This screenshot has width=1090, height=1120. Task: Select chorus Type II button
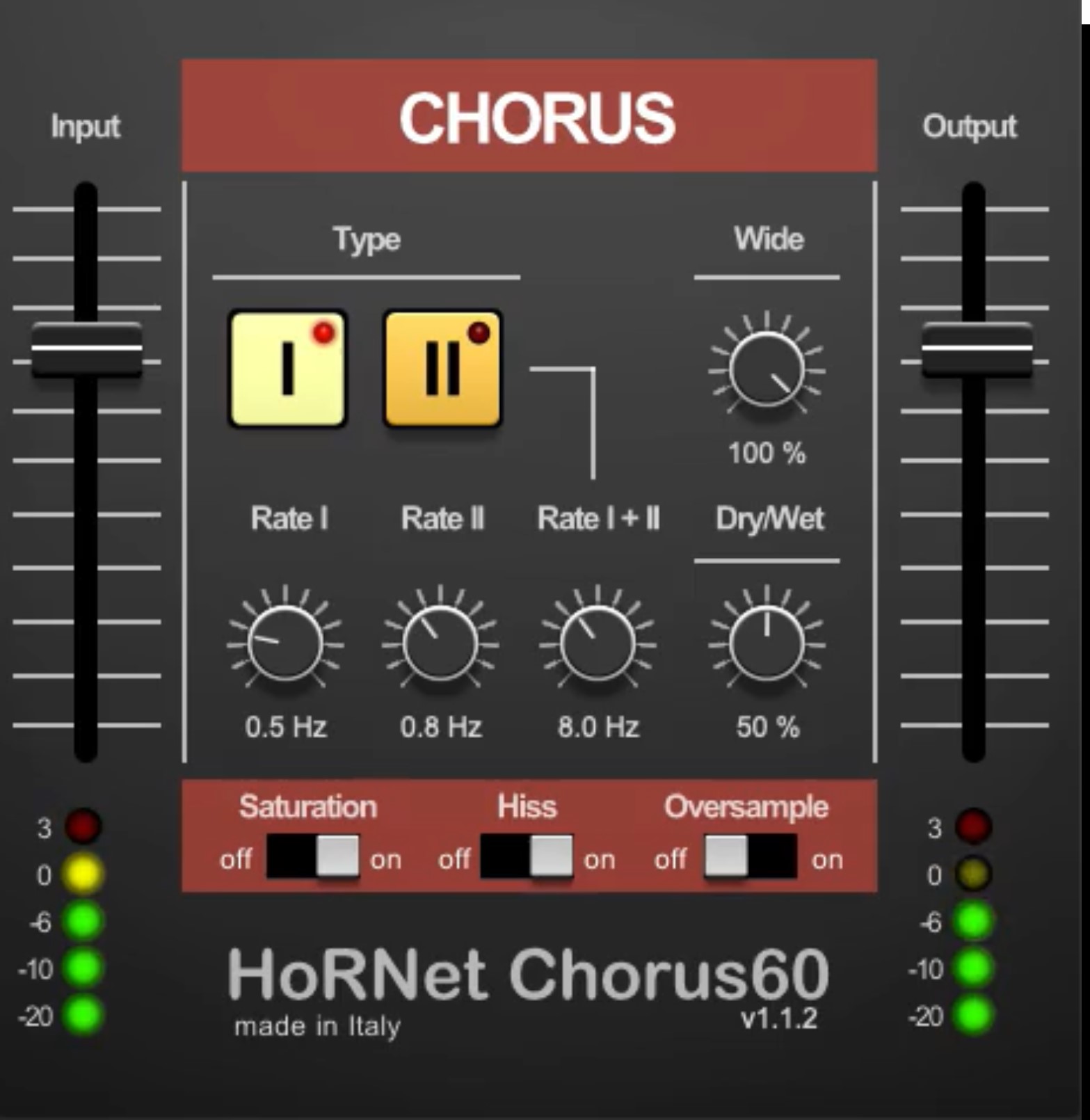coord(442,368)
